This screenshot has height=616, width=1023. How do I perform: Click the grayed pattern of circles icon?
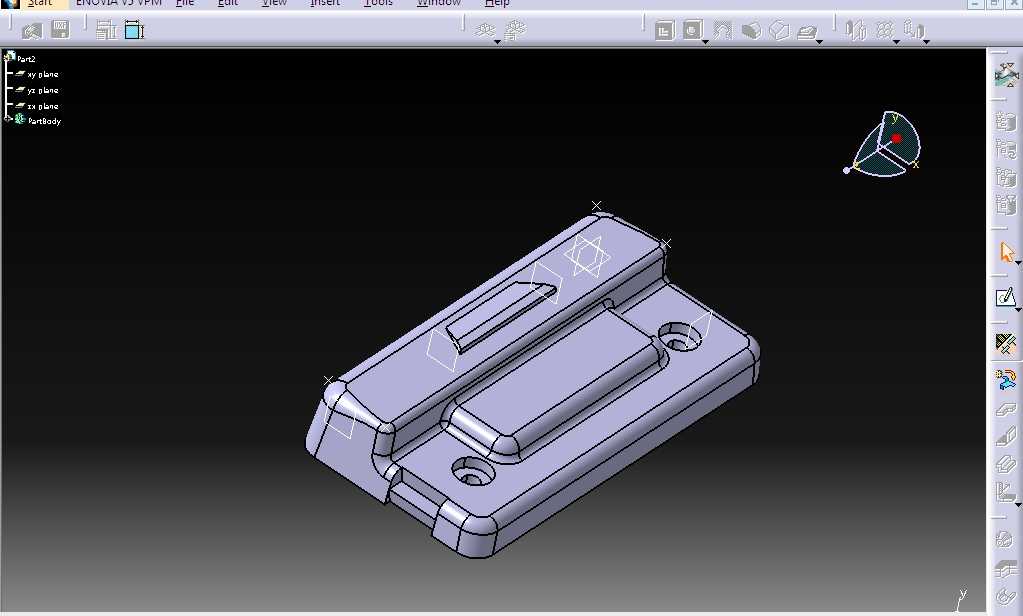tap(884, 30)
